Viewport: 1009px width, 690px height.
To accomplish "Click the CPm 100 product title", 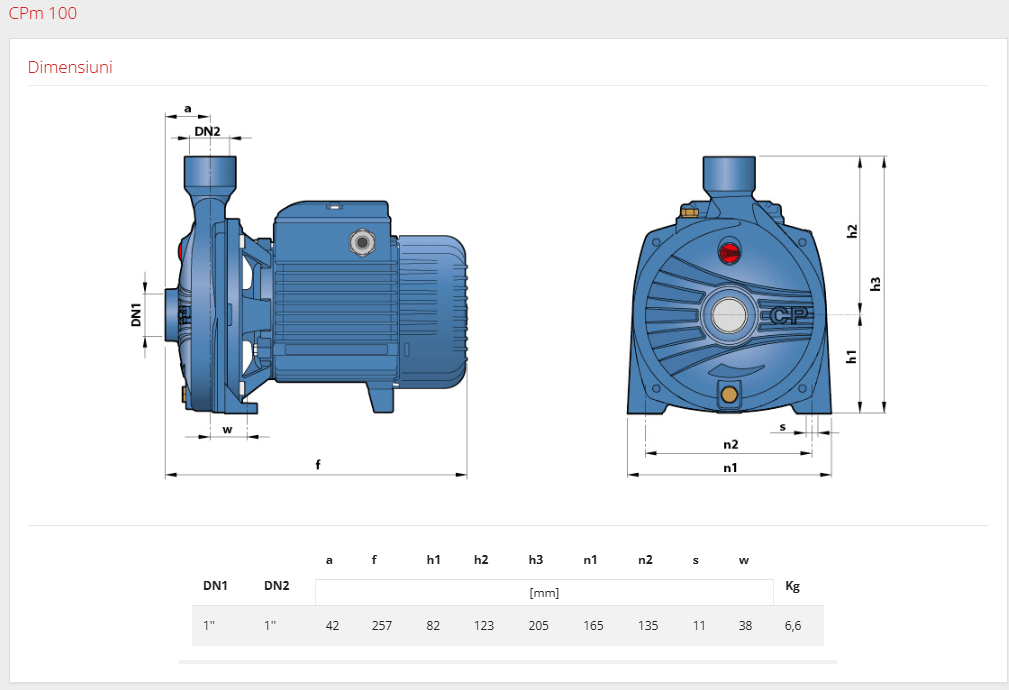I will coord(42,14).
